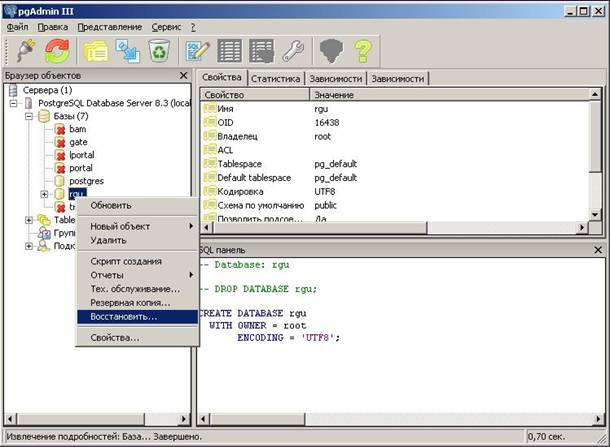Select the OID property row

[395, 123]
